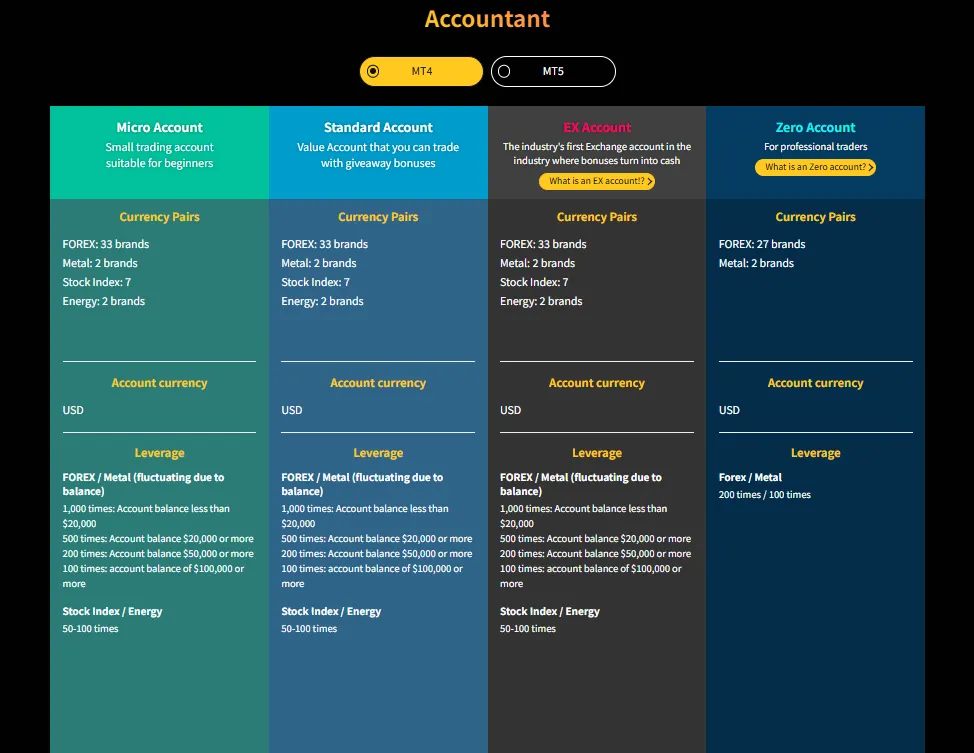Viewport: 974px width, 753px height.
Task: Click the Standard Account column title
Action: coord(378,128)
